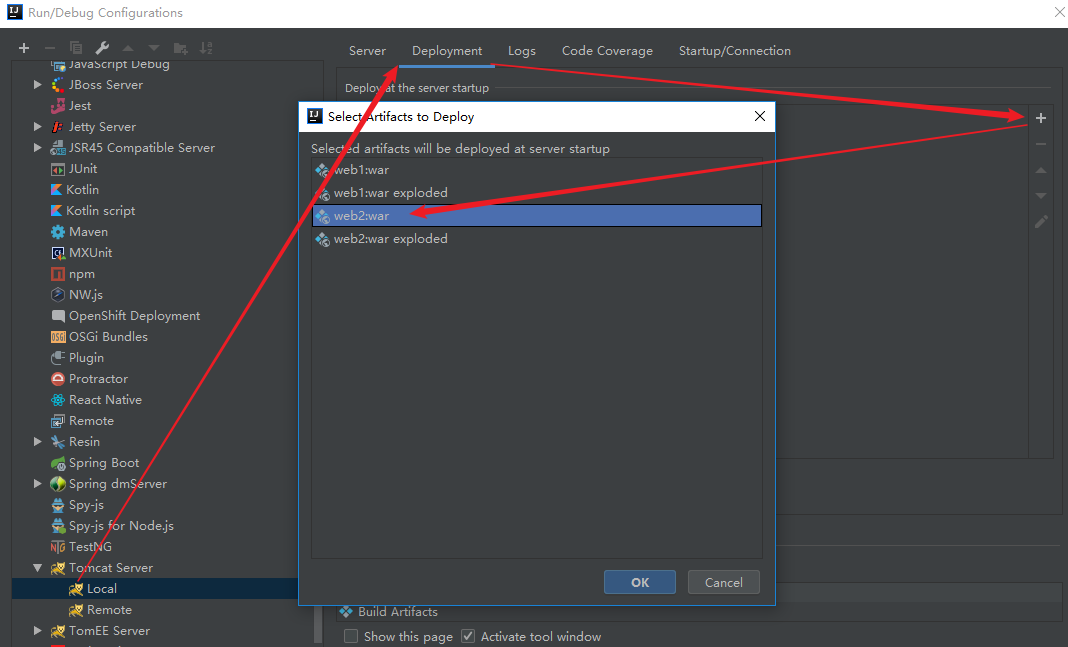The height and width of the screenshot is (647, 1068).
Task: Open edit defaults wrench icon
Action: pyautogui.click(x=102, y=48)
